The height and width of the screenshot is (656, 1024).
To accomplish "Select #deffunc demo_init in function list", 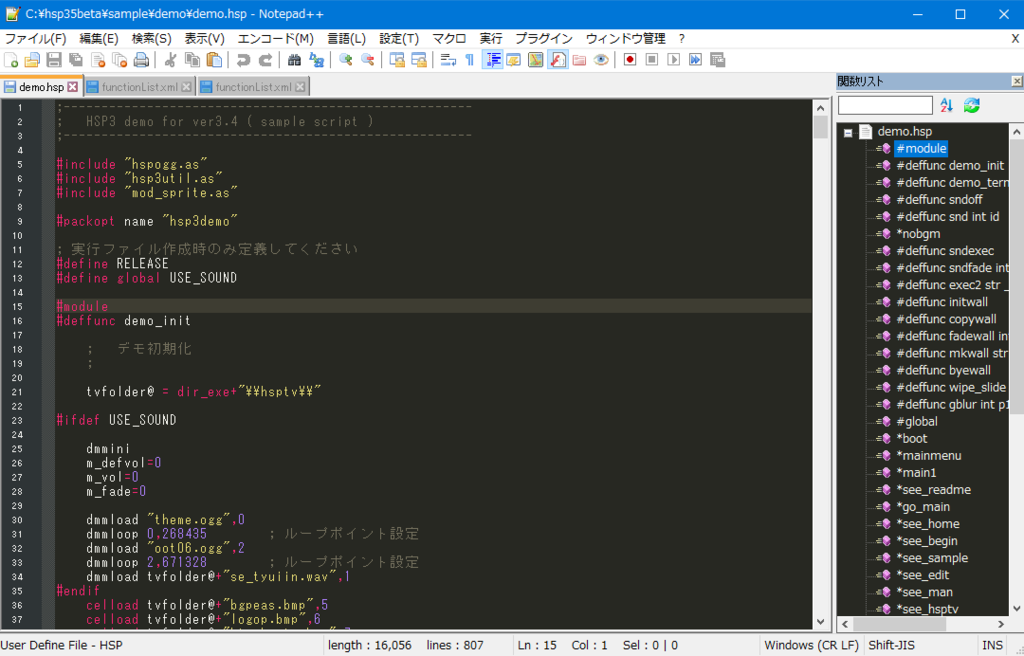I will pyautogui.click(x=950, y=165).
